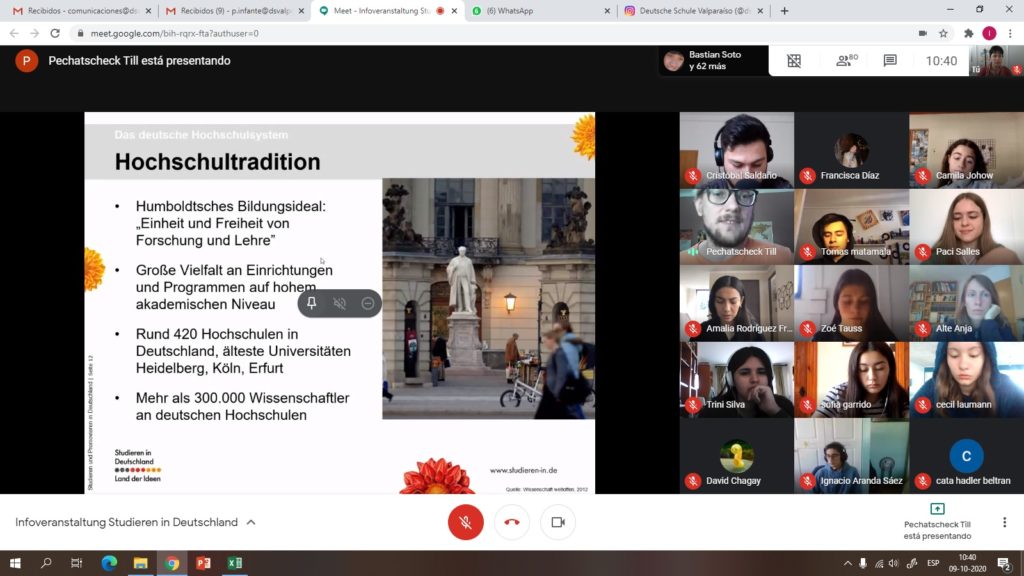Switch to the WhatsApp tab
This screenshot has width=1024, height=576.
point(540,11)
